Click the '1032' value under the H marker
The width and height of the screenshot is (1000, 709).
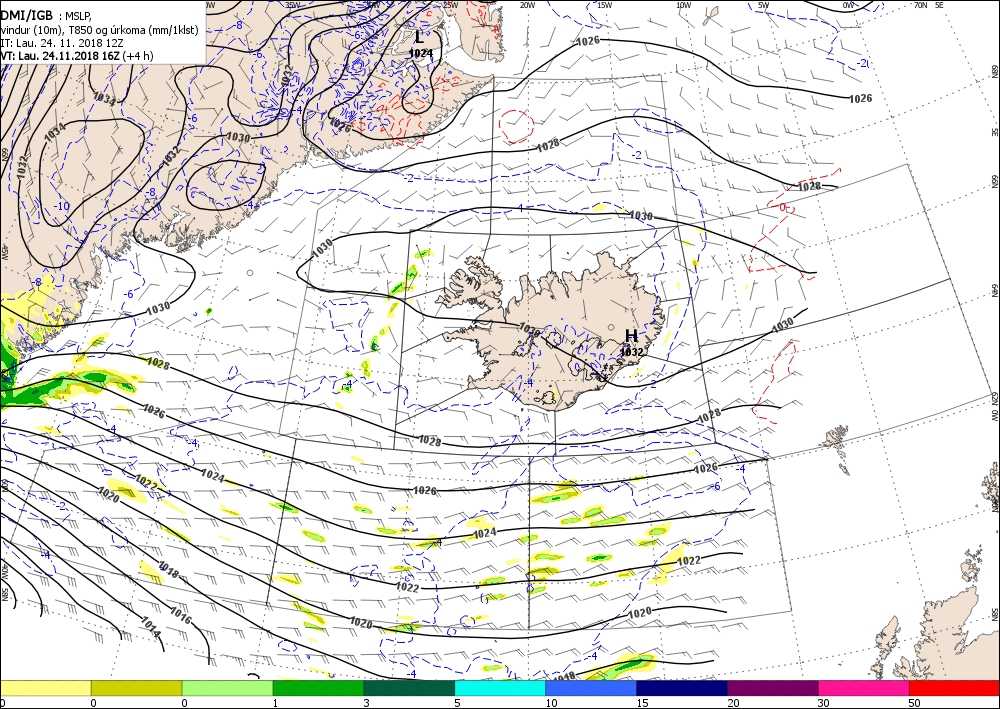(632, 352)
